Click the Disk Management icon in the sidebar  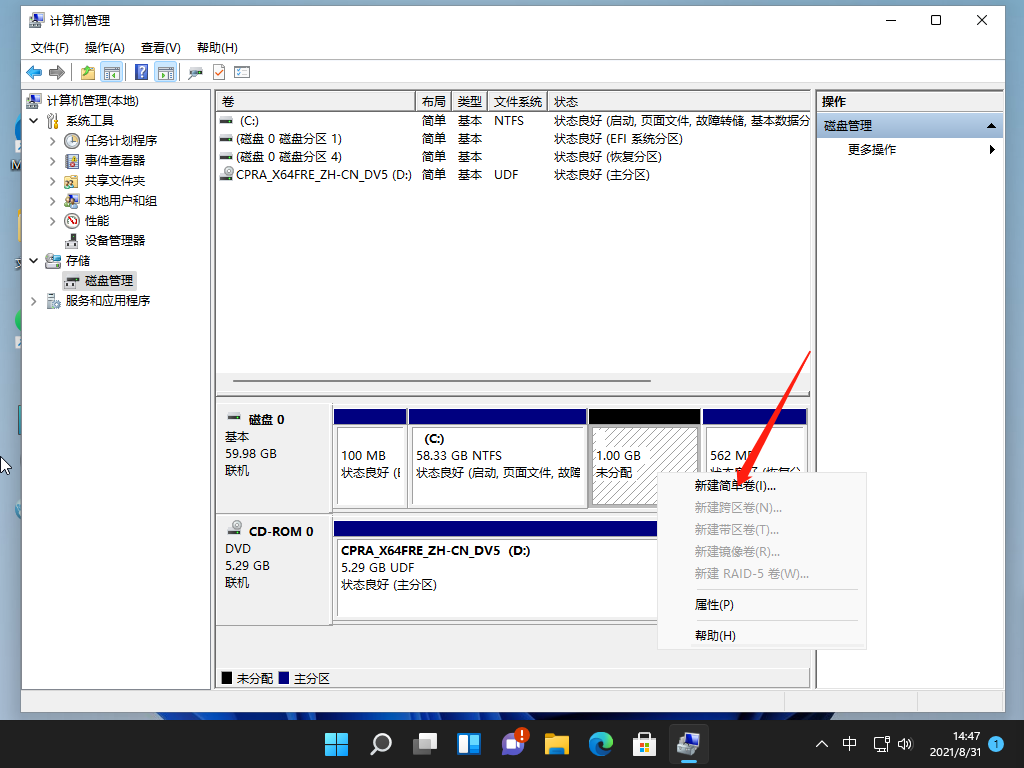[72, 280]
